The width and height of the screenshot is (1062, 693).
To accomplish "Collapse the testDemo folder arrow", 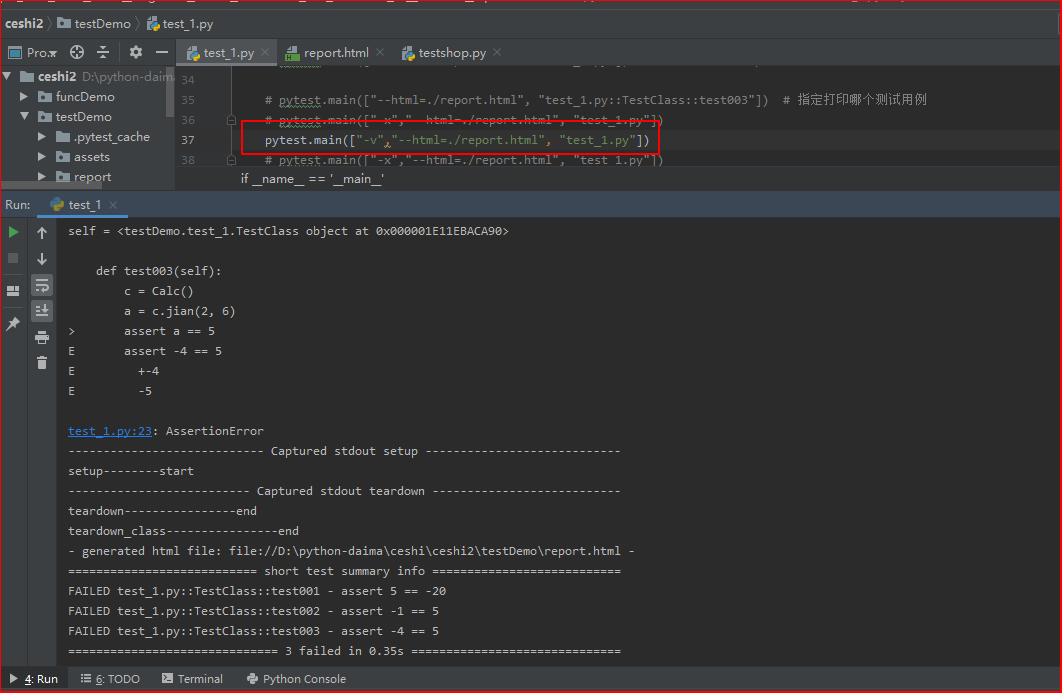I will point(24,117).
